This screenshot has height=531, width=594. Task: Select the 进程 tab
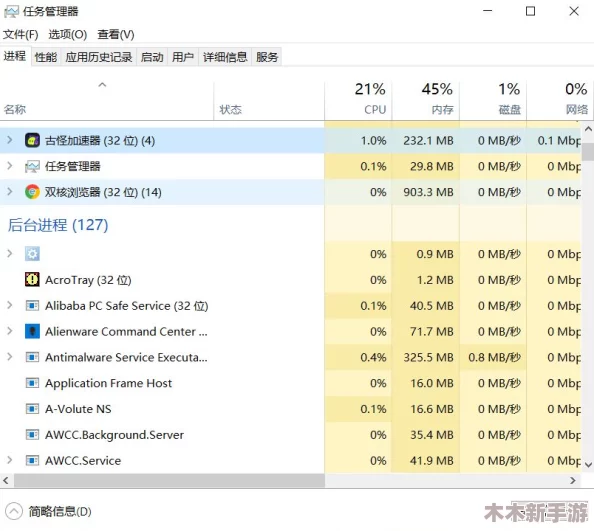(15, 56)
